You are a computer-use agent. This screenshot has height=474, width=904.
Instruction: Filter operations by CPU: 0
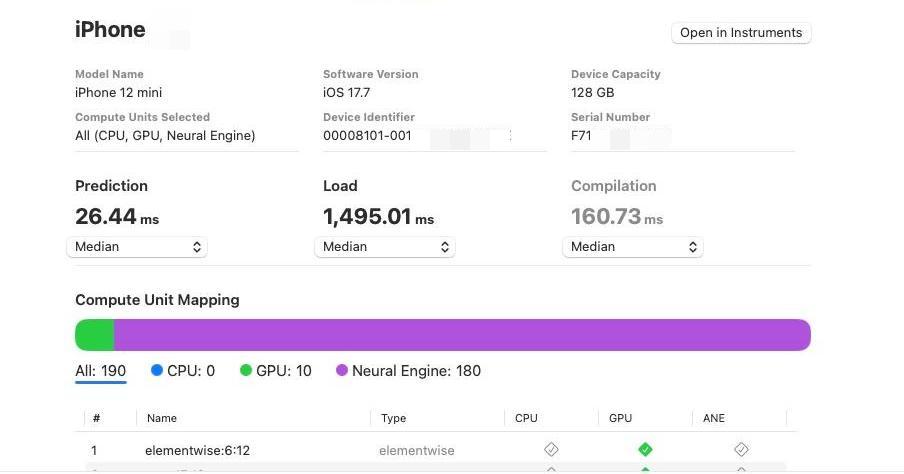pos(183,371)
